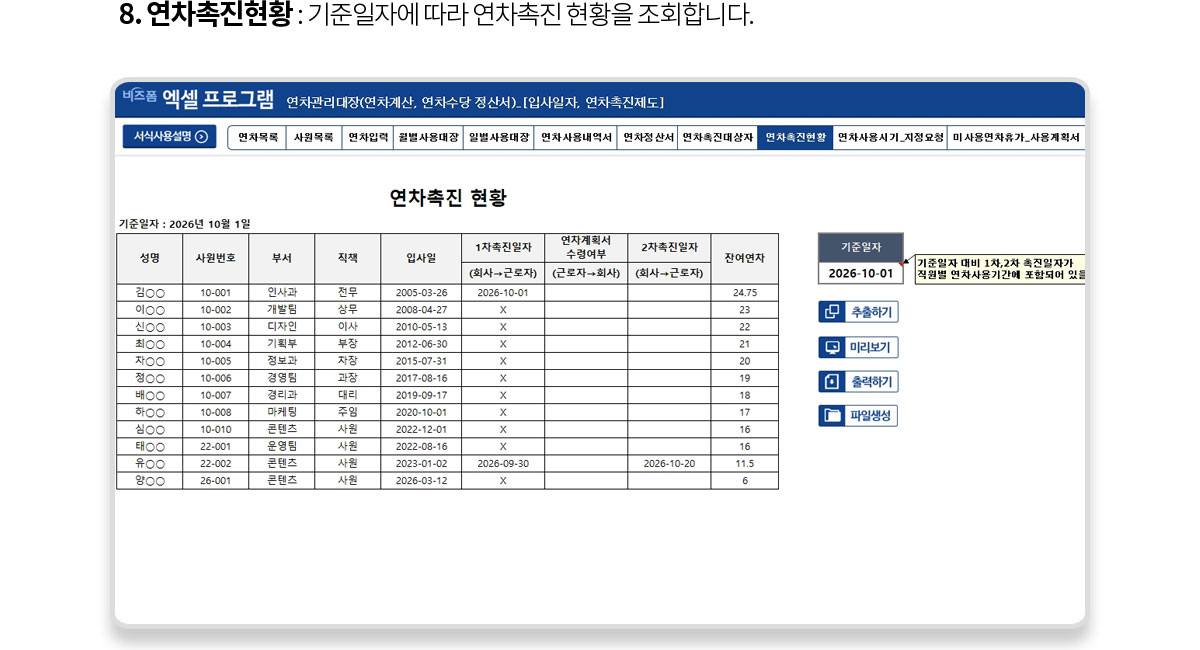Select the 부서 column header
1200x650 pixels.
click(x=282, y=258)
